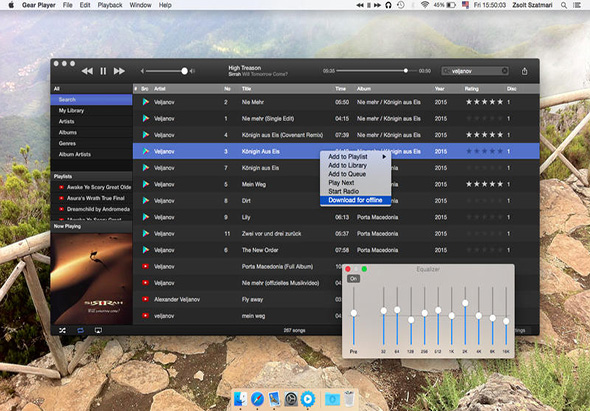The image size is (590, 411).
Task: Open Album Artists in the sidebar
Action: [x=91, y=154]
